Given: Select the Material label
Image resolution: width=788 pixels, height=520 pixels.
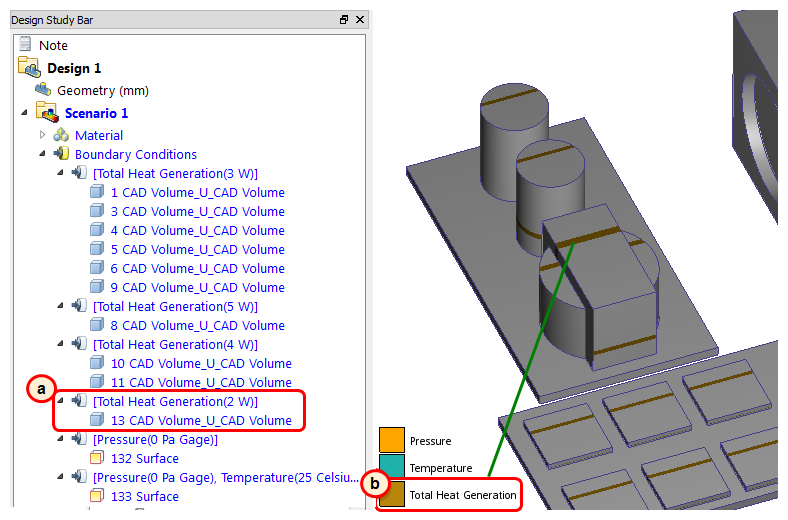Looking at the screenshot, I should click(x=99, y=135).
